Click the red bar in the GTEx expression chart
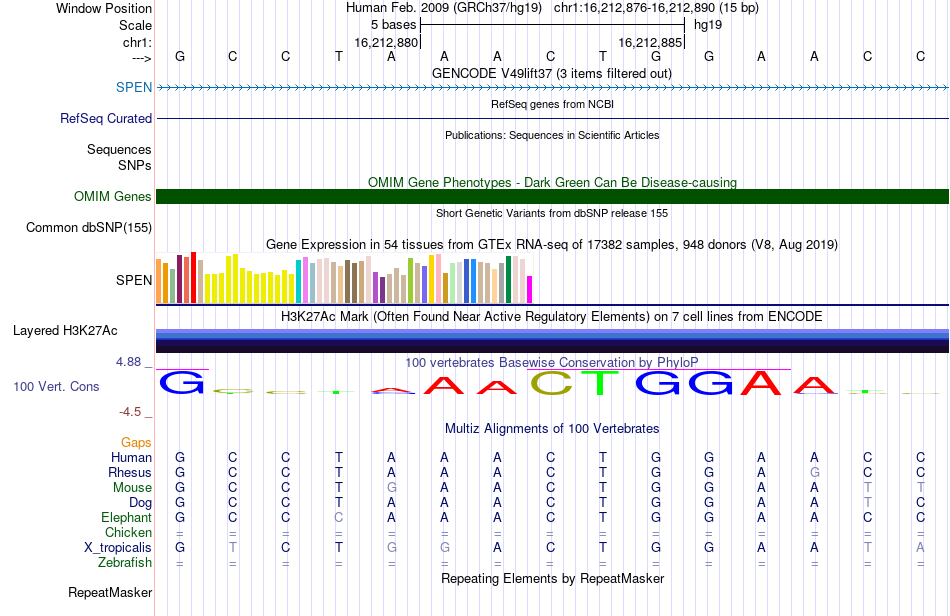Screen dimensions: 950x616 193,277
